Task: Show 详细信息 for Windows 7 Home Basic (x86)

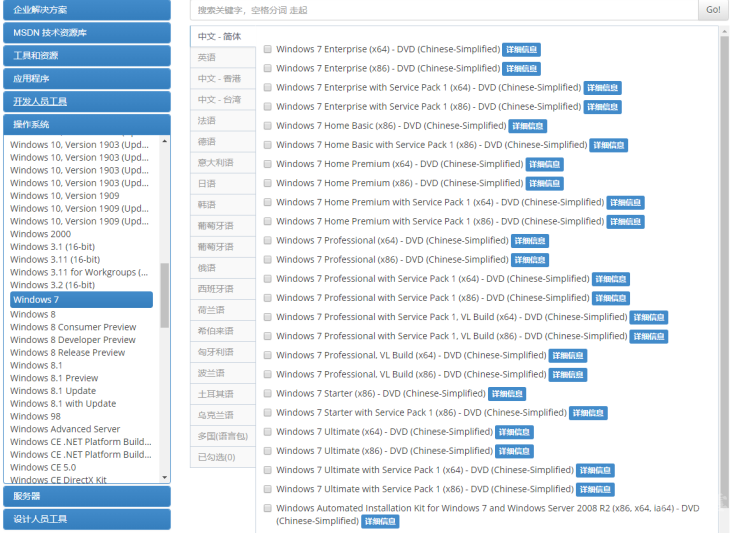Action: (528, 126)
